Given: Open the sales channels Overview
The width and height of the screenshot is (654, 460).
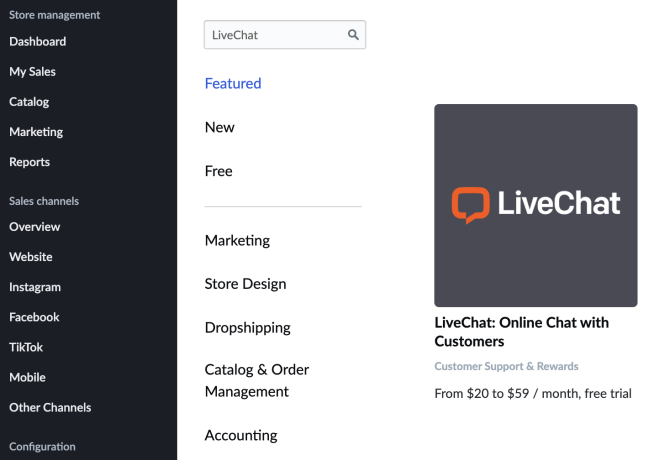Looking at the screenshot, I should (x=35, y=227).
